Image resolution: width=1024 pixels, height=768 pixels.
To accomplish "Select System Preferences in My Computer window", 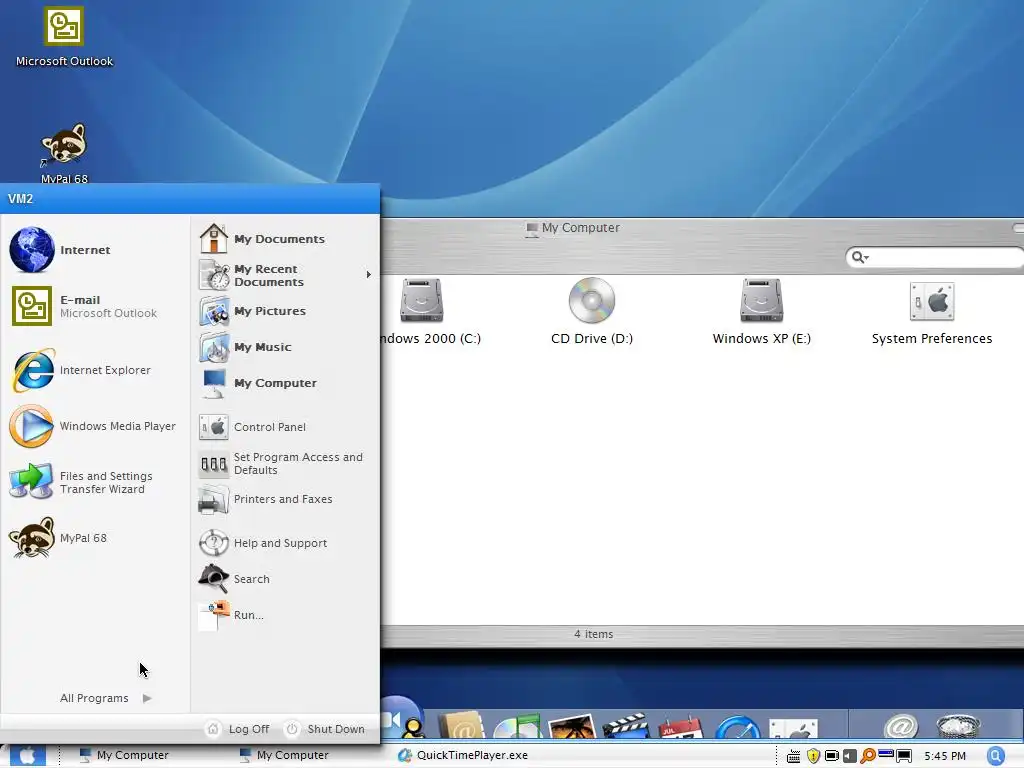I will pos(932,311).
